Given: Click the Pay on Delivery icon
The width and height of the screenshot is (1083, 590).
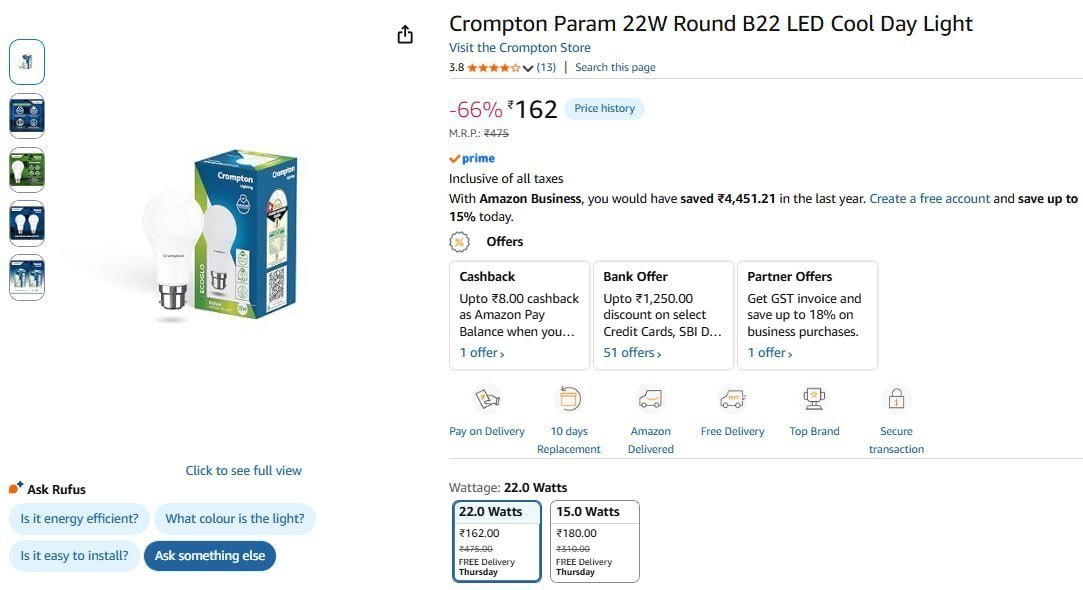Looking at the screenshot, I should click(487, 399).
